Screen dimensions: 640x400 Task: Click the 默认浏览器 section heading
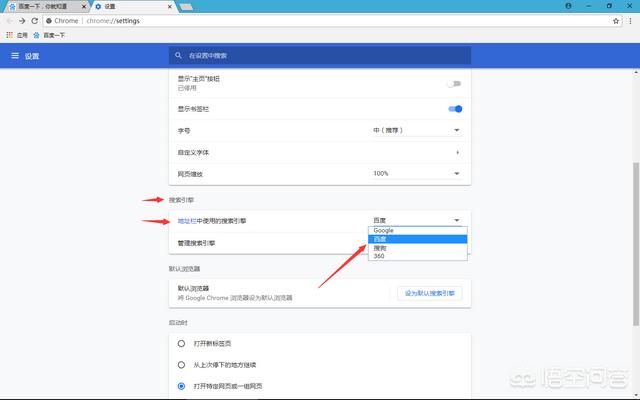click(184, 269)
